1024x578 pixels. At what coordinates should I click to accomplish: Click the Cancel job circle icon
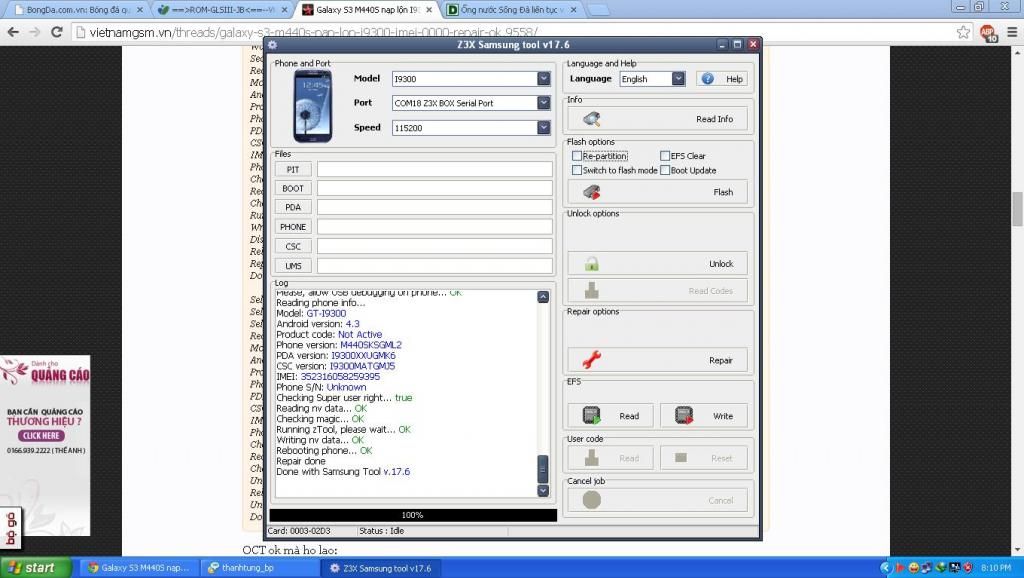pyautogui.click(x=592, y=500)
